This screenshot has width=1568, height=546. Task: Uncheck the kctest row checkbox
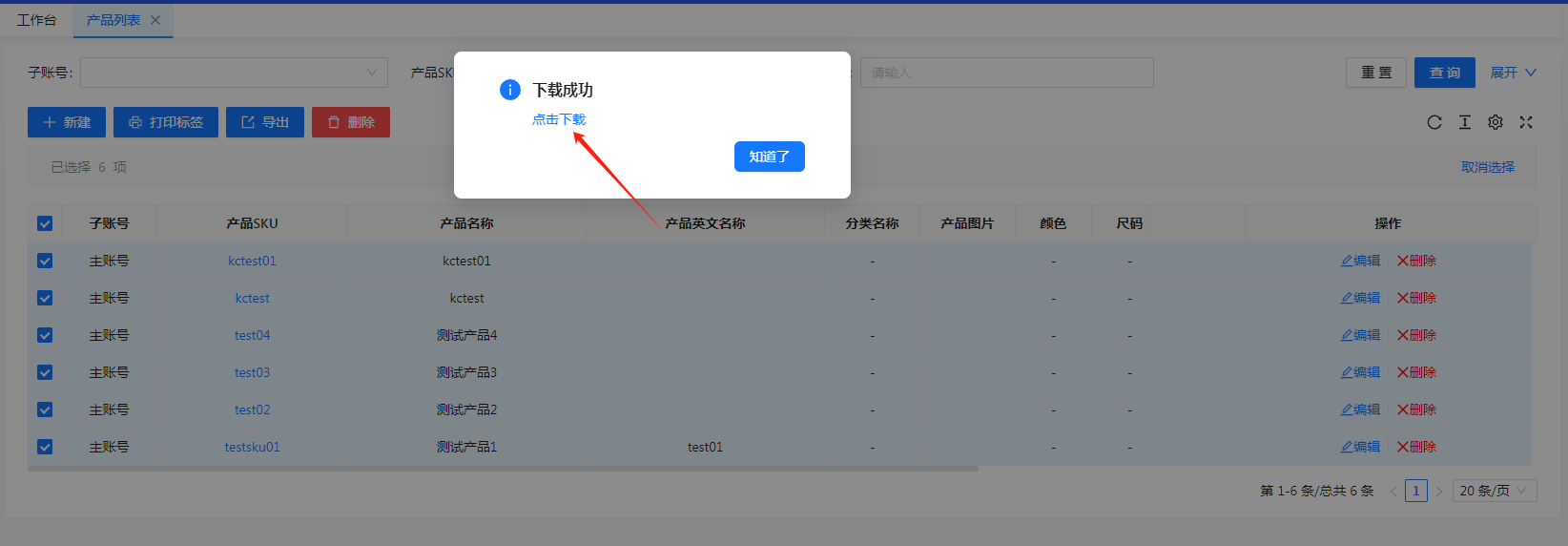(x=45, y=298)
